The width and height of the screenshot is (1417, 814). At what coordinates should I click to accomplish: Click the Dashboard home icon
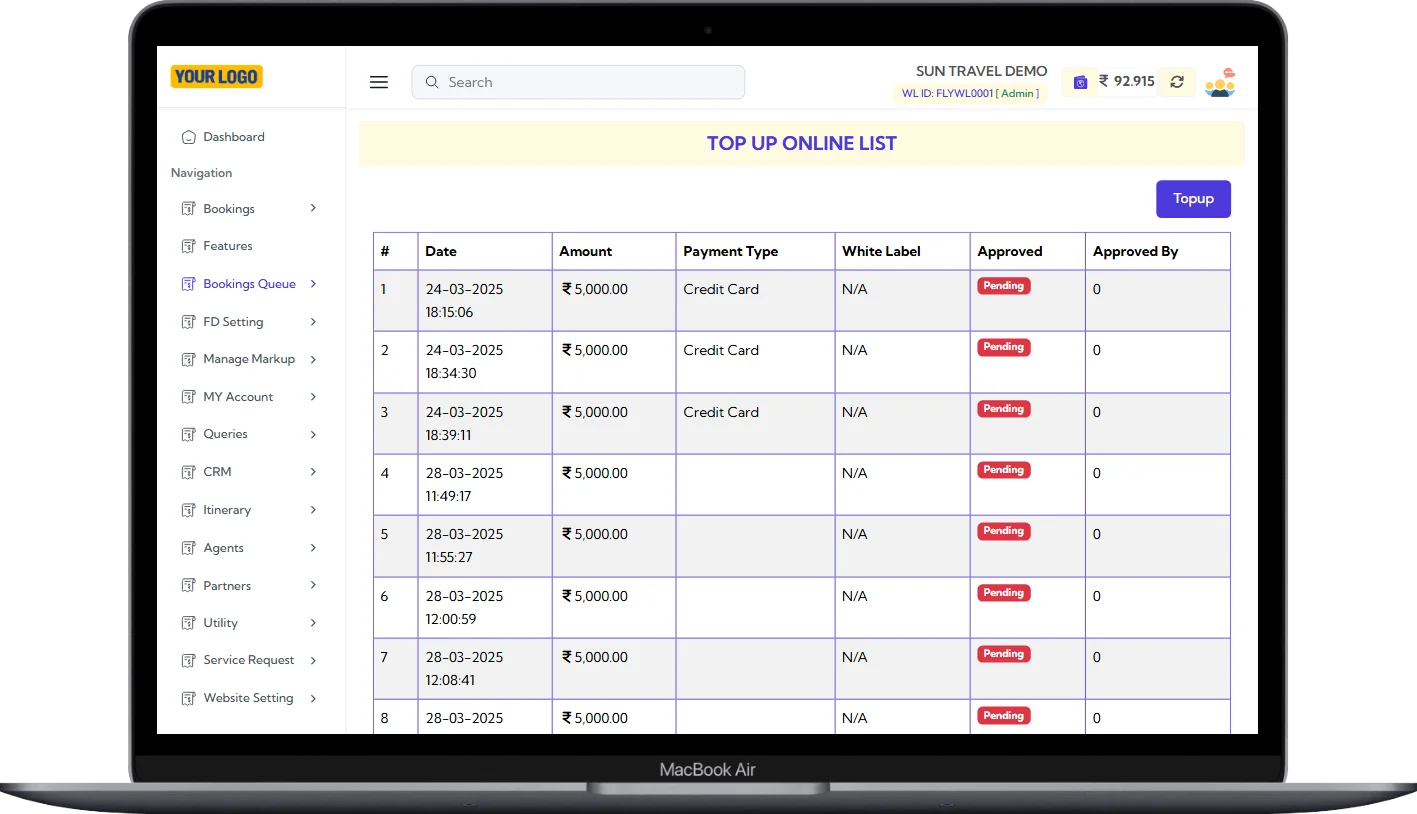[188, 137]
